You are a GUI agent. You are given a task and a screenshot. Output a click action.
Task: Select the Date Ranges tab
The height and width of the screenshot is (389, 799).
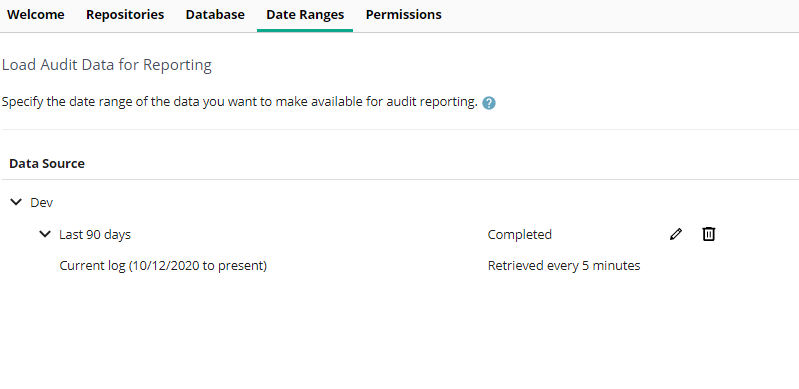pyautogui.click(x=305, y=15)
